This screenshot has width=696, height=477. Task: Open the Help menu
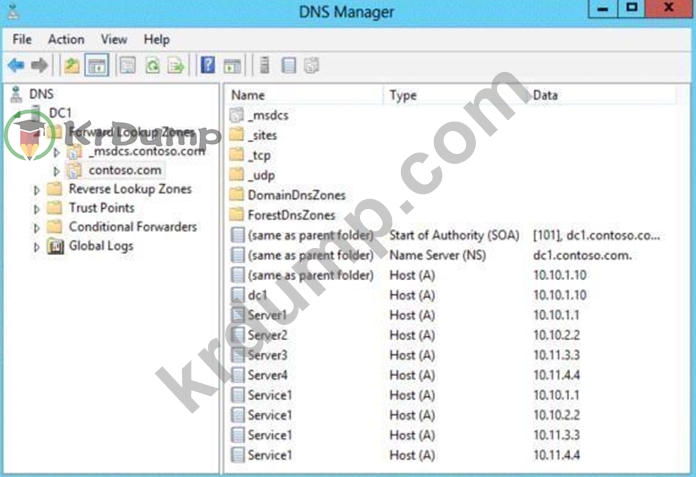tap(157, 39)
